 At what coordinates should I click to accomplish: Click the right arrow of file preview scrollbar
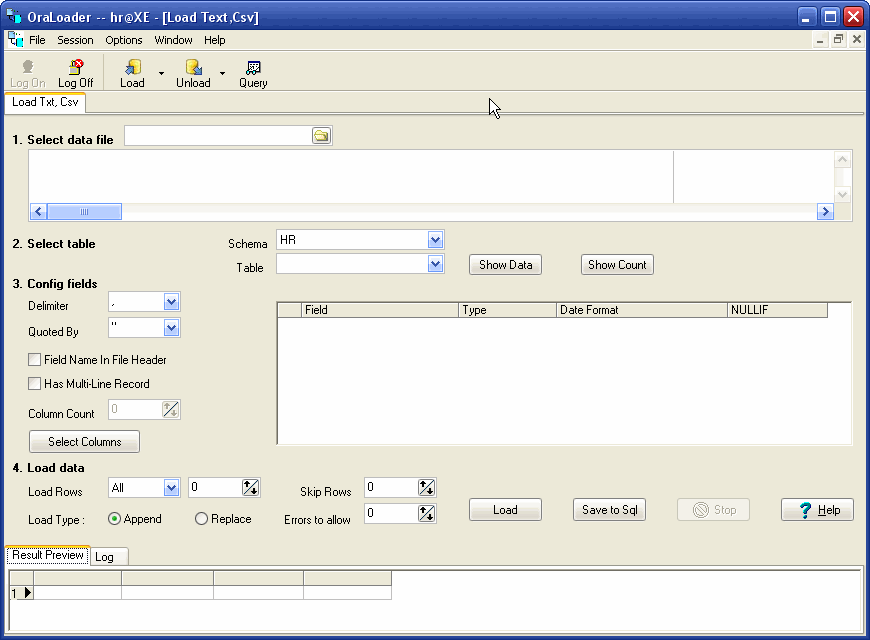click(825, 211)
